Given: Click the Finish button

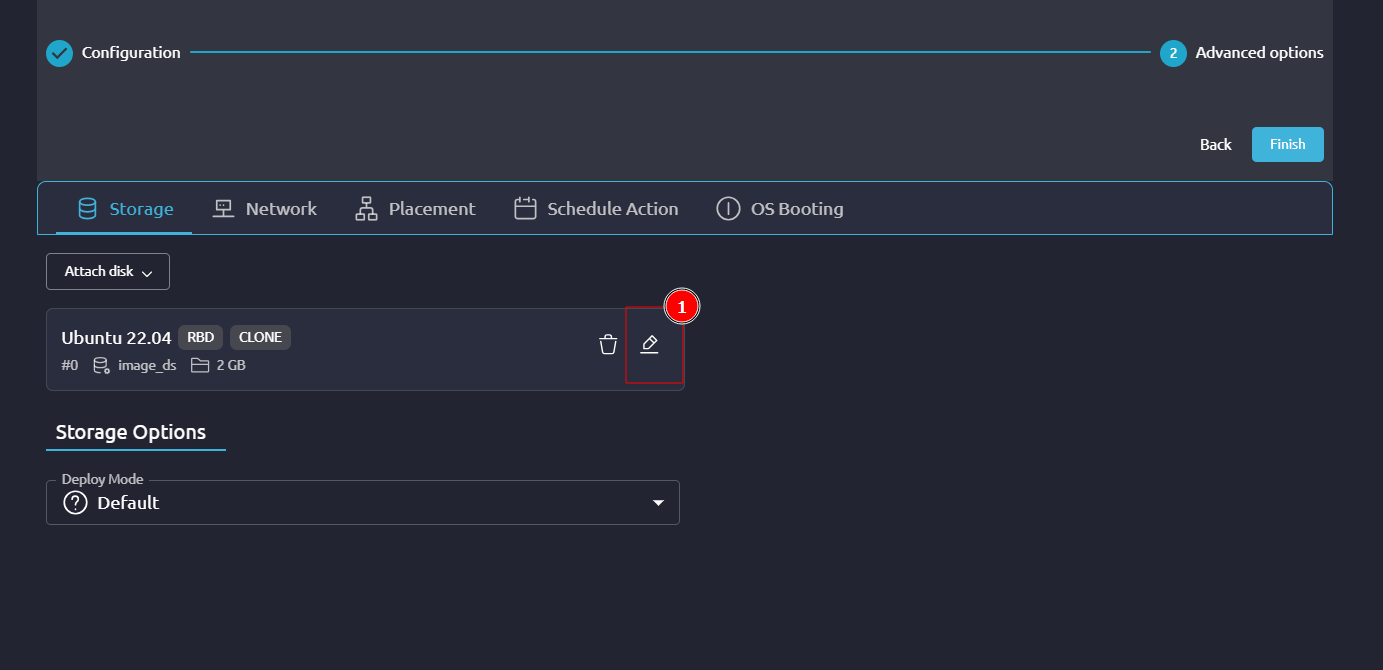Looking at the screenshot, I should 1287,144.
